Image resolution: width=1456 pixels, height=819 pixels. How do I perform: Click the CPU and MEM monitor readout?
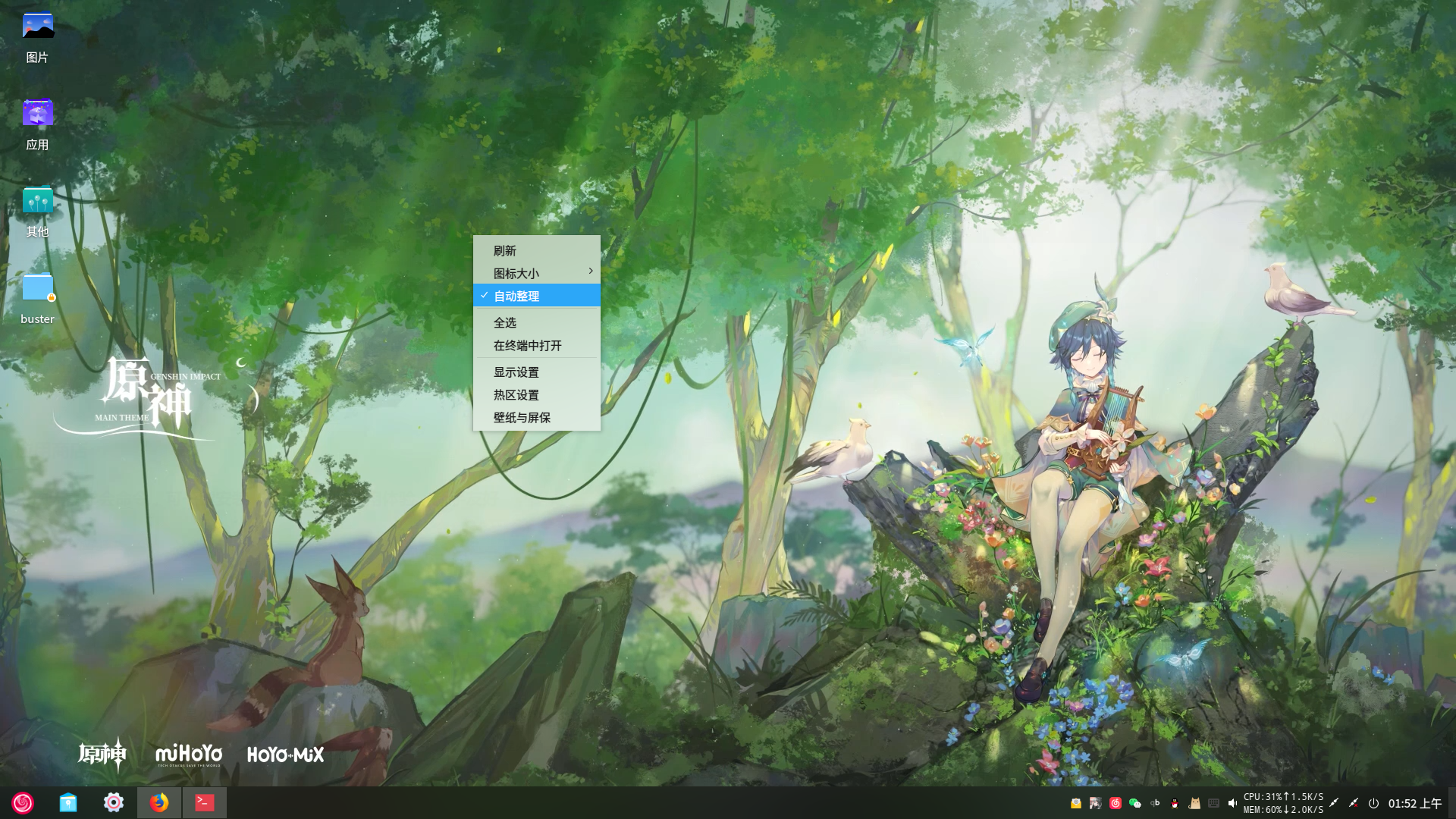[1283, 803]
